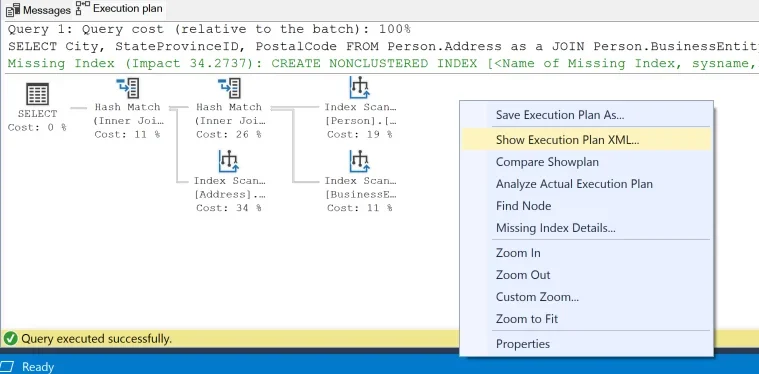Click the '[BusinessE...' label text

pyautogui.click(x=361, y=194)
